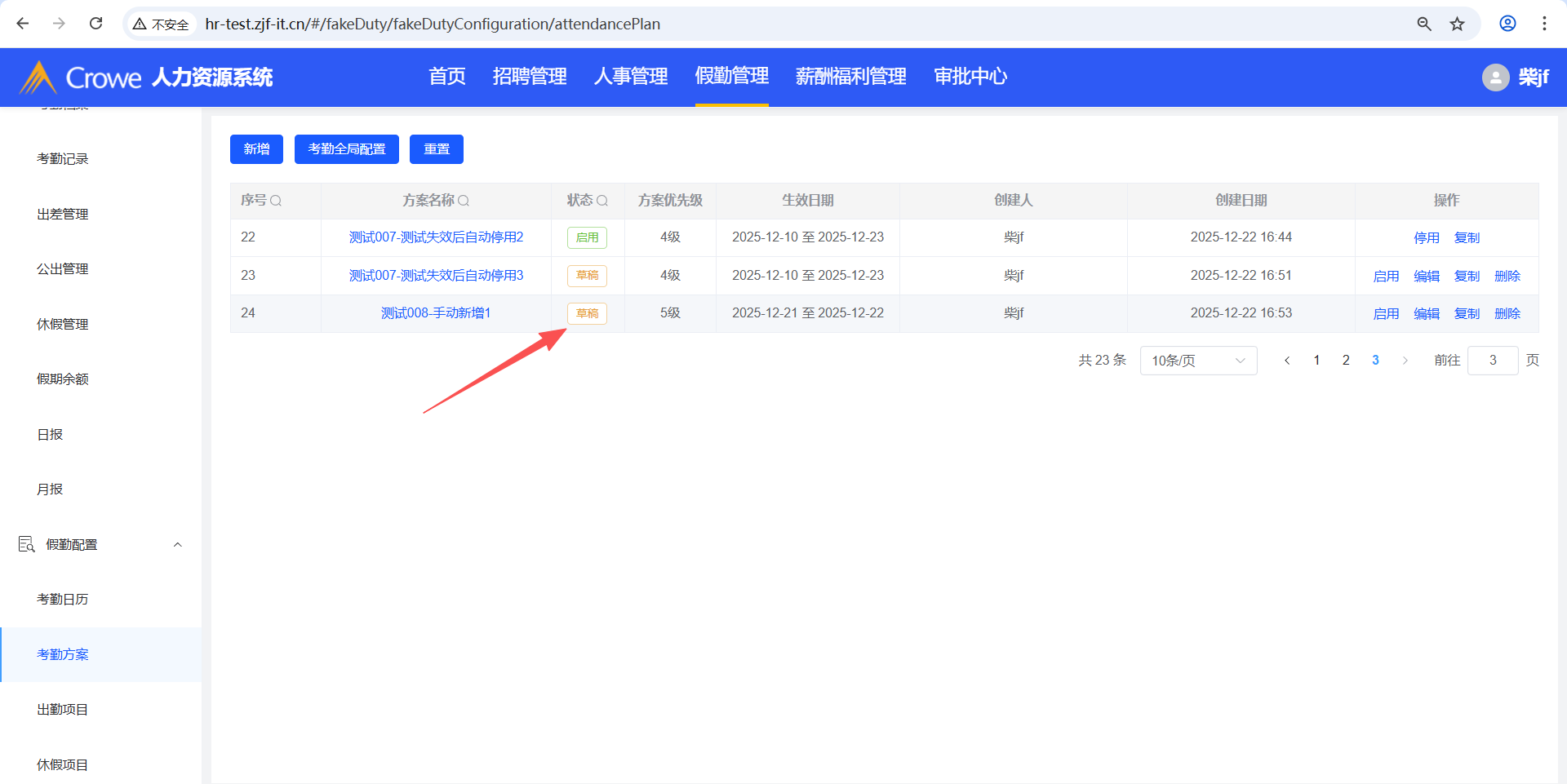The width and height of the screenshot is (1567, 784).
Task: Open the 审批中心 top menu
Action: [x=970, y=77]
